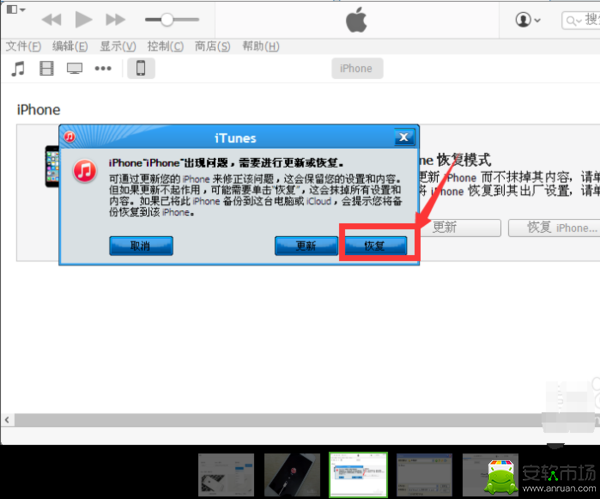Switch to the Music library icon

[x=18, y=68]
